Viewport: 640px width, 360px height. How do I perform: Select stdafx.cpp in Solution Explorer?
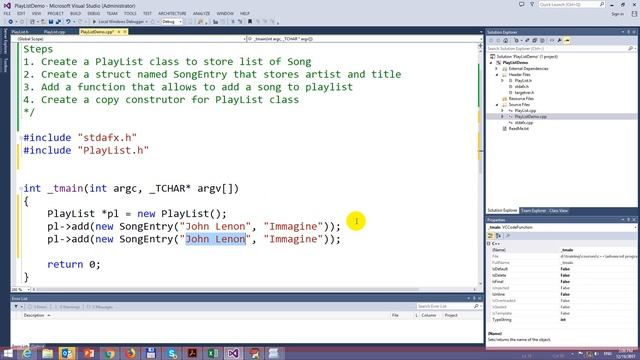coord(524,122)
